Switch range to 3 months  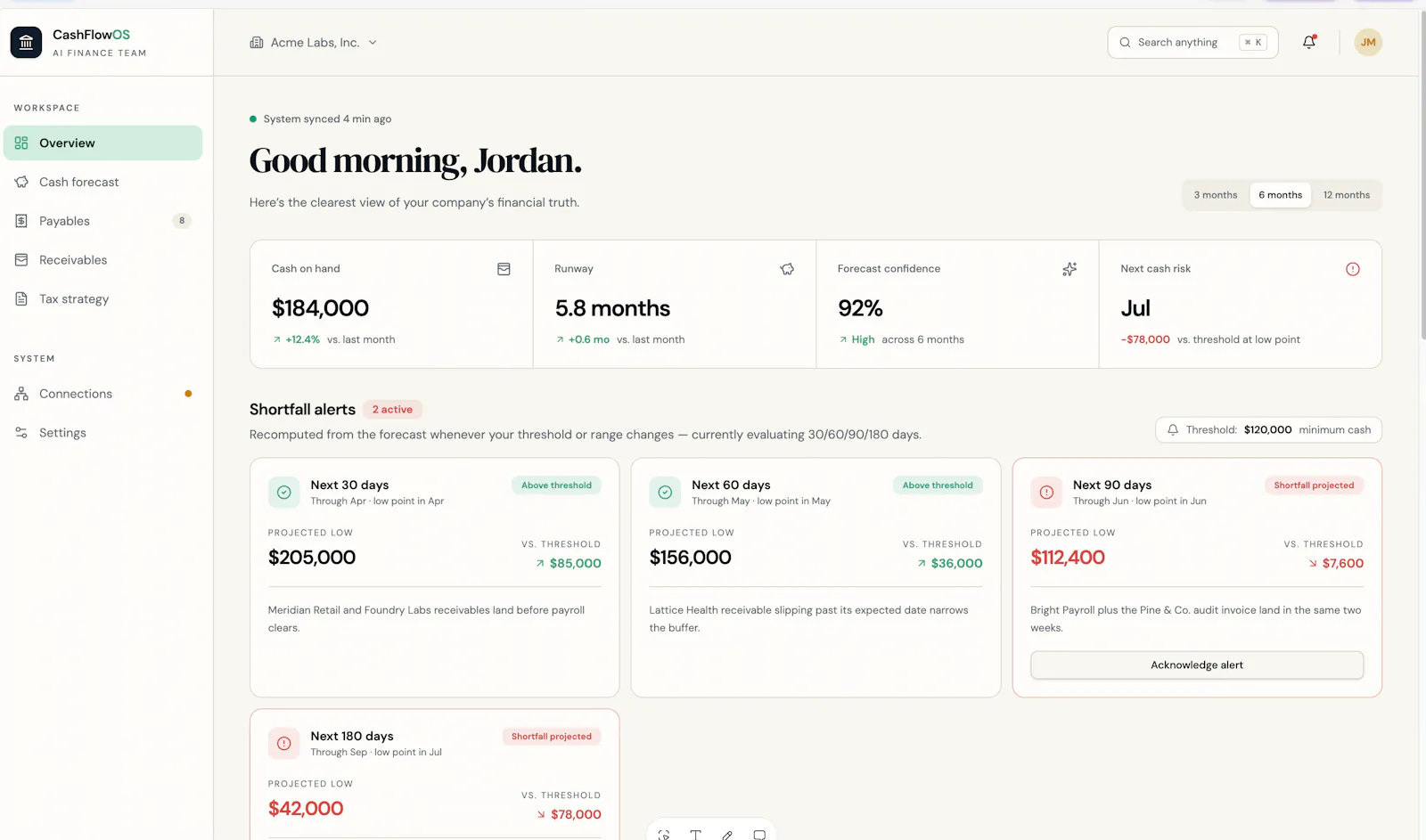click(x=1216, y=195)
